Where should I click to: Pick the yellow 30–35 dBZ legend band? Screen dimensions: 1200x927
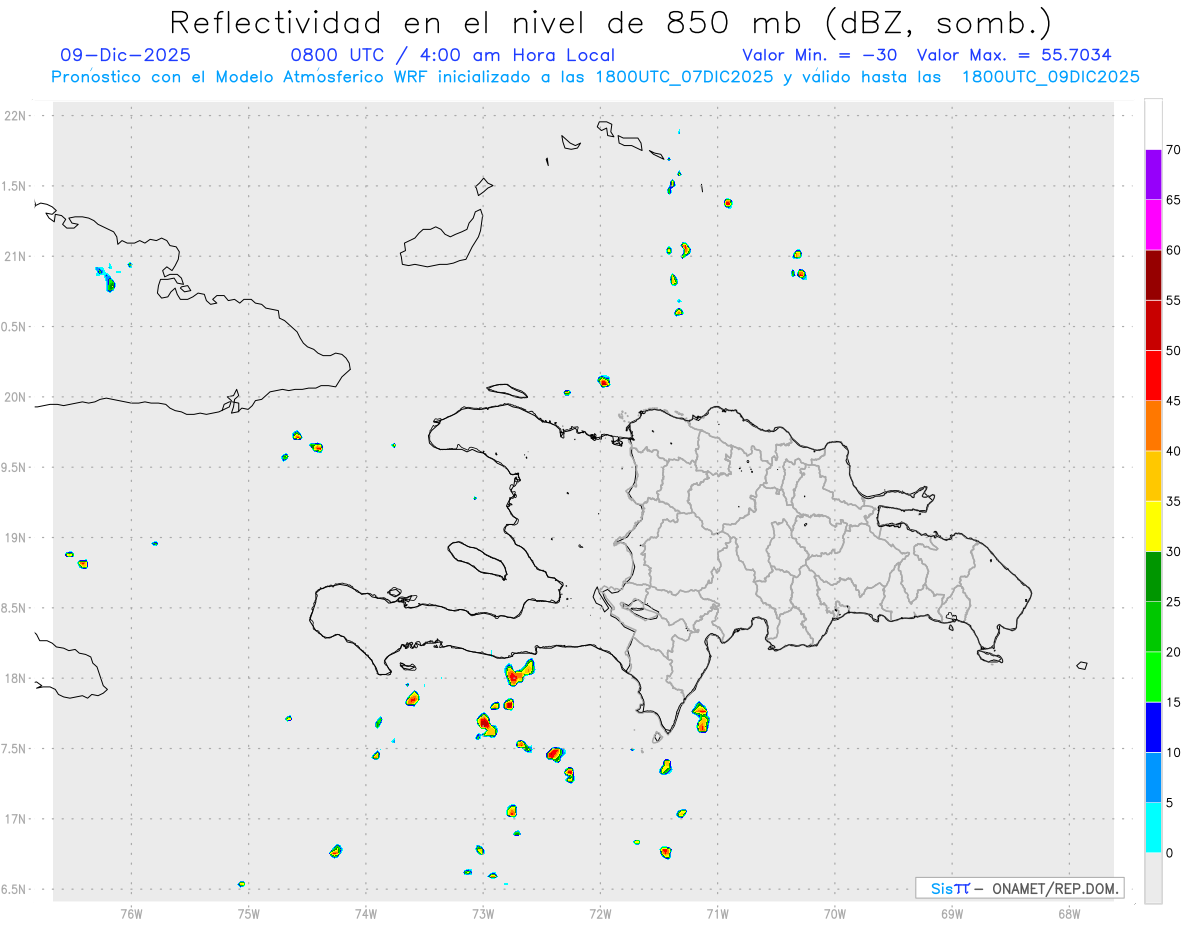tap(1153, 526)
